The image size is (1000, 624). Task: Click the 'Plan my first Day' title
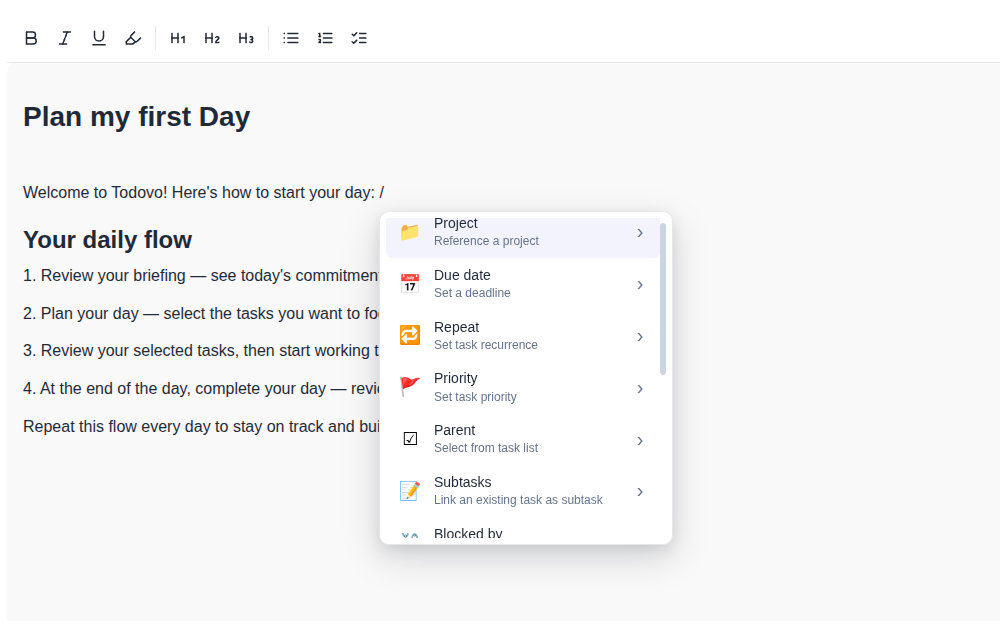(136, 117)
